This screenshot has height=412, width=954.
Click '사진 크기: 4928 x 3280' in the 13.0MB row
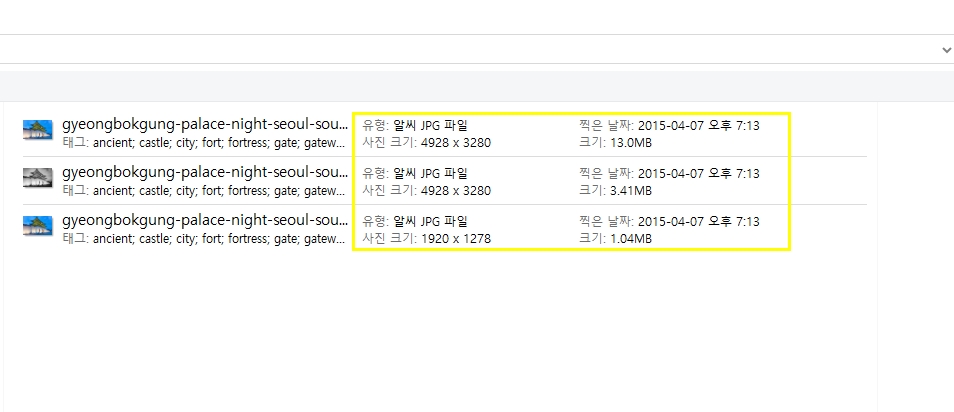427,143
